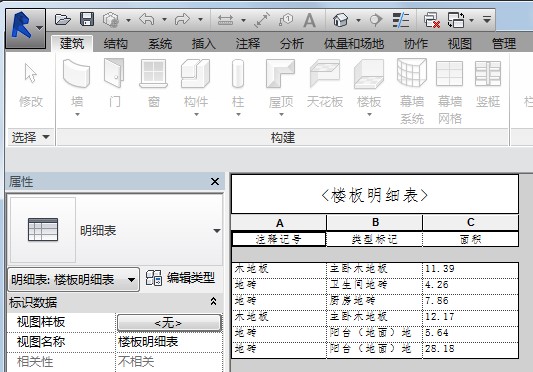Switch to the 分析 ribbon tab
The image size is (533, 372).
[x=292, y=44]
